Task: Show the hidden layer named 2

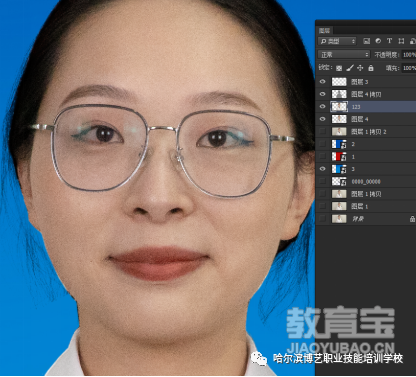Action: click(x=322, y=144)
